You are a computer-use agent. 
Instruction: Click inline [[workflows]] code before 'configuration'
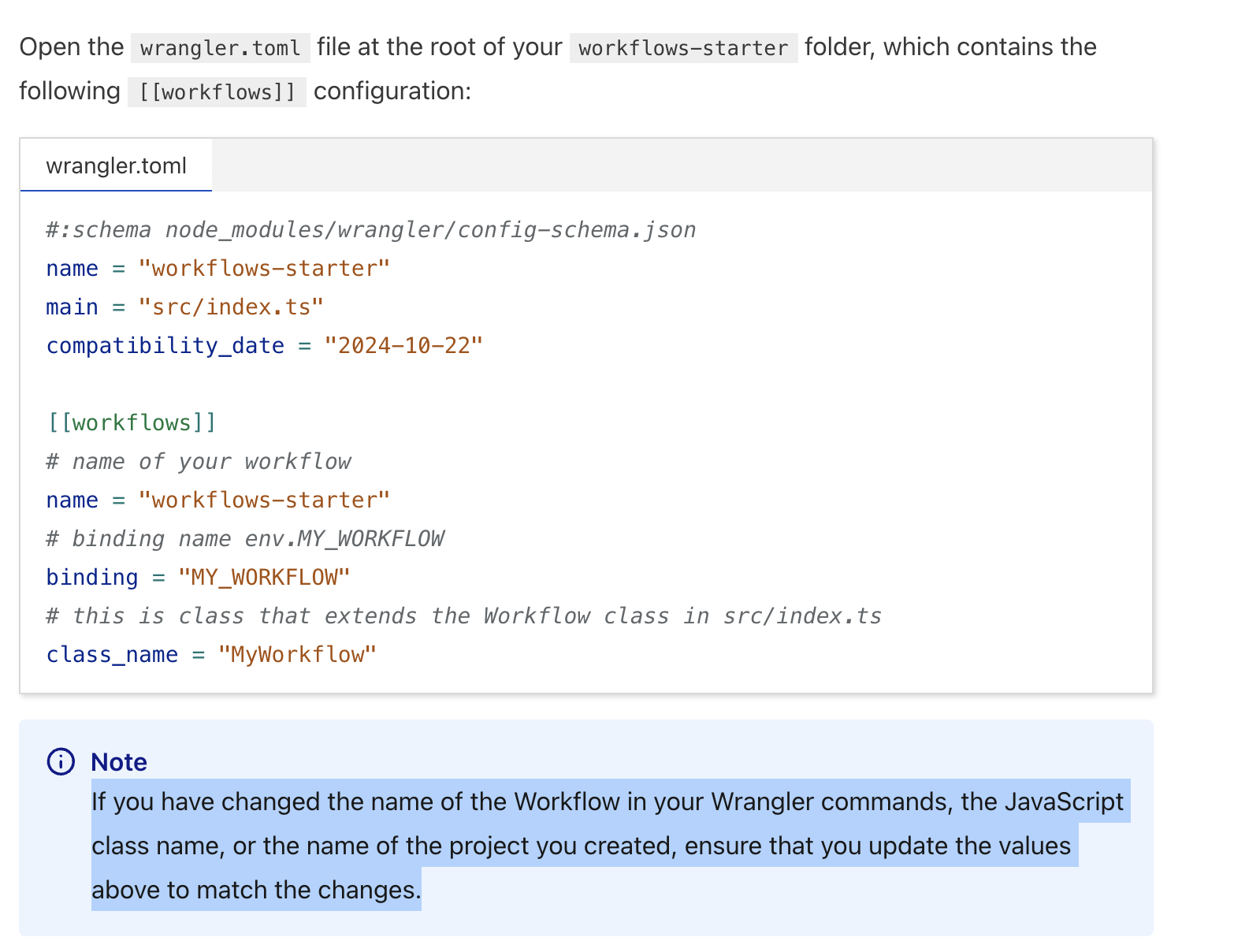[217, 92]
